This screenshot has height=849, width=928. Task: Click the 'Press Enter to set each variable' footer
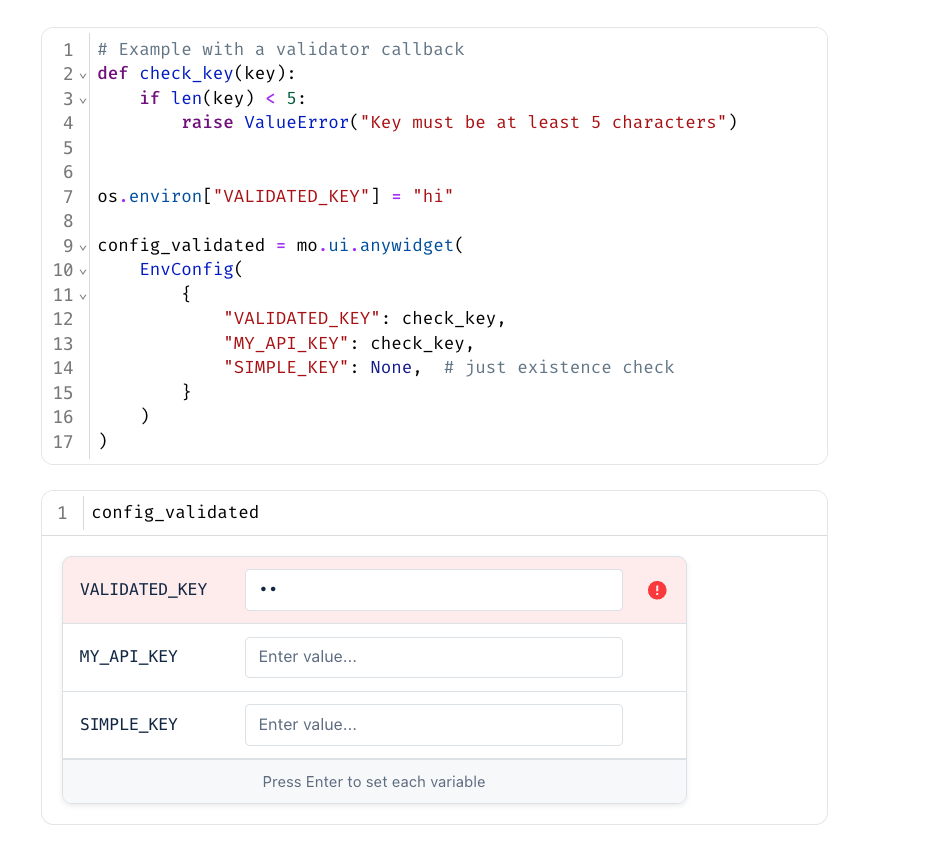point(374,782)
